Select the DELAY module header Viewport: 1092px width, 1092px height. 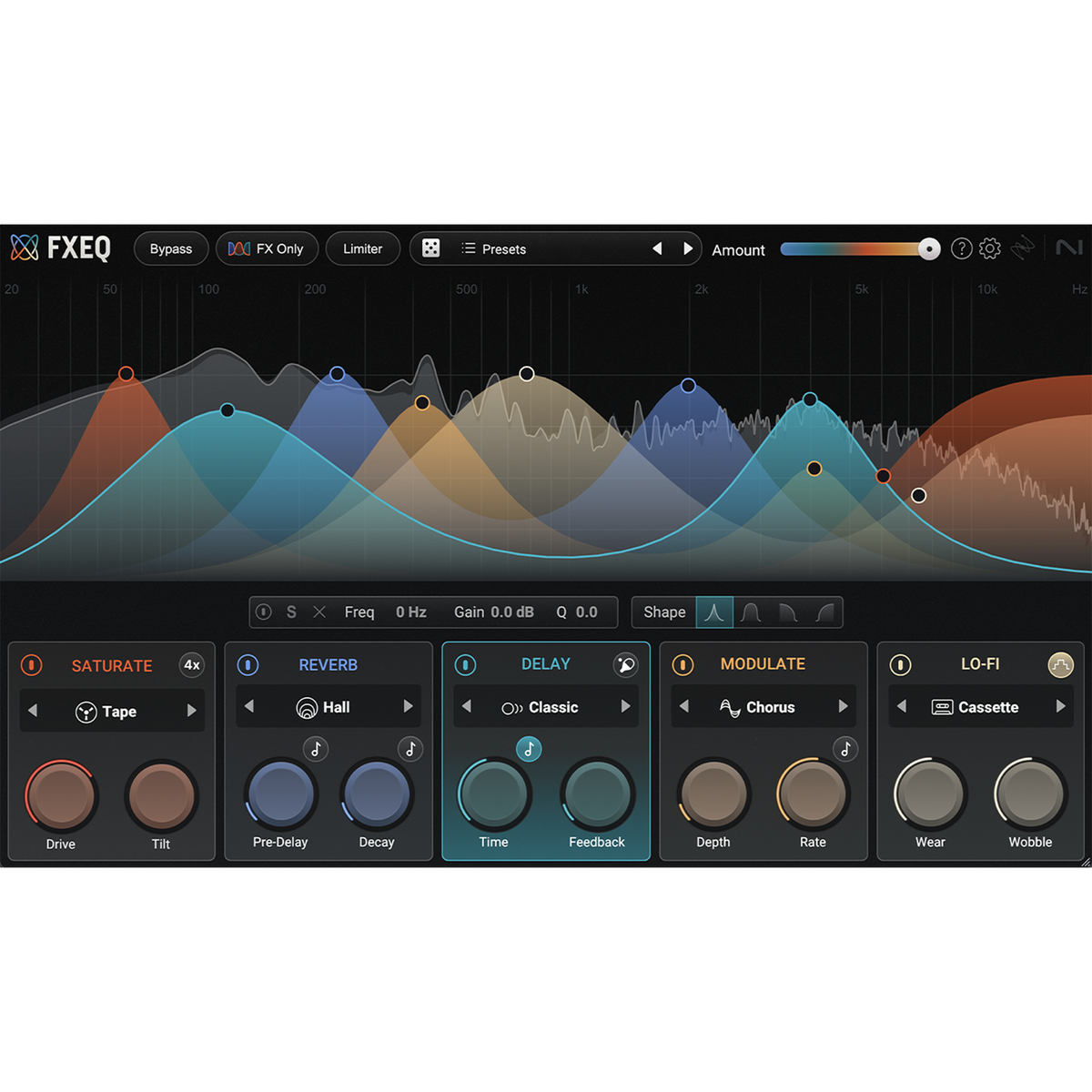[x=546, y=663]
